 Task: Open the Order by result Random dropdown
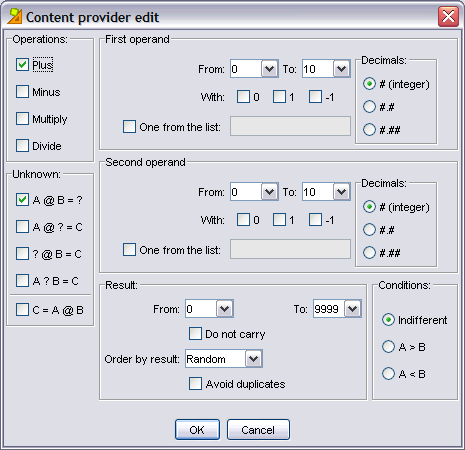[254, 359]
